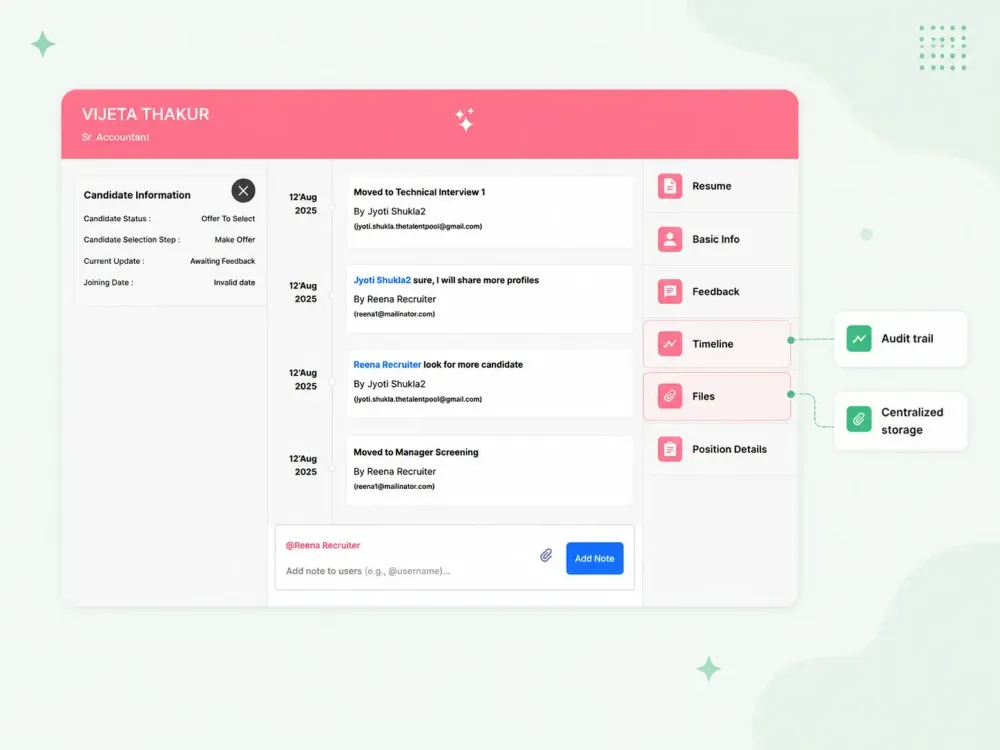Click the By Jyoti Shukla2 line under Technical Interview
Viewport: 1000px width, 750px height.
point(390,211)
